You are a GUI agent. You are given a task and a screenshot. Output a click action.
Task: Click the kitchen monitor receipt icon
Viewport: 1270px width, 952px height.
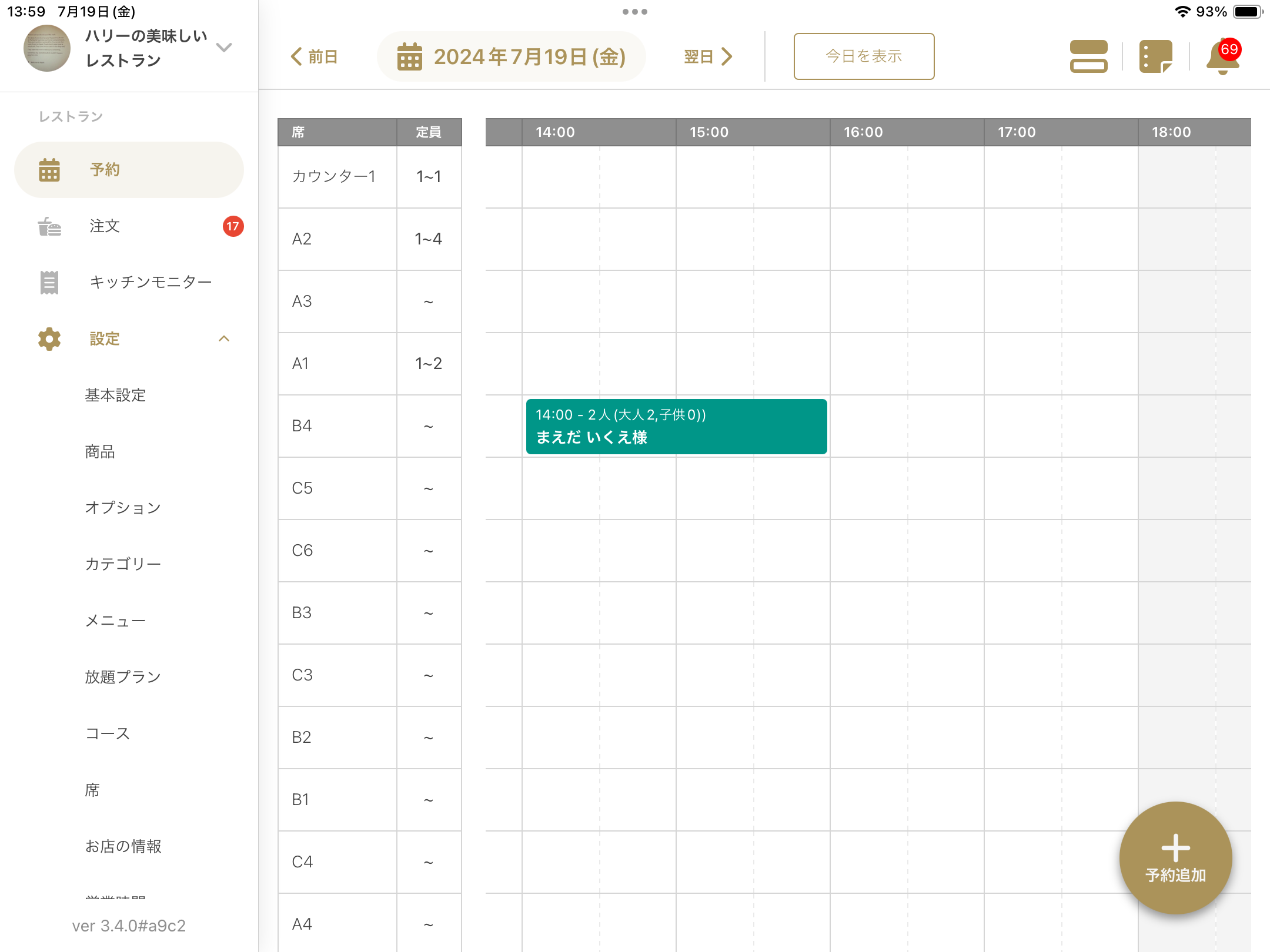[49, 283]
